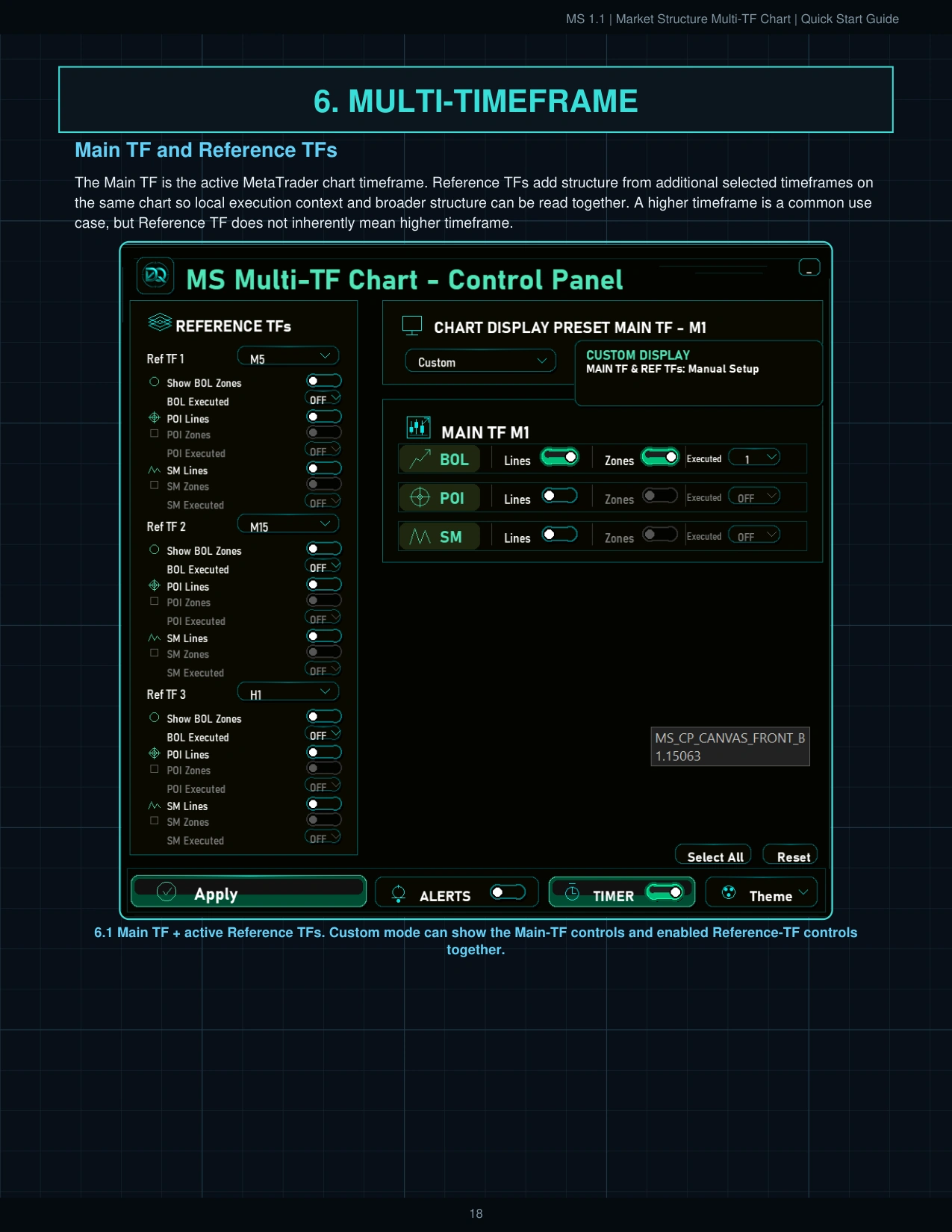Open Main TF BOL Executed dropdown set to 1
The width and height of the screenshot is (952, 1232).
tap(754, 458)
